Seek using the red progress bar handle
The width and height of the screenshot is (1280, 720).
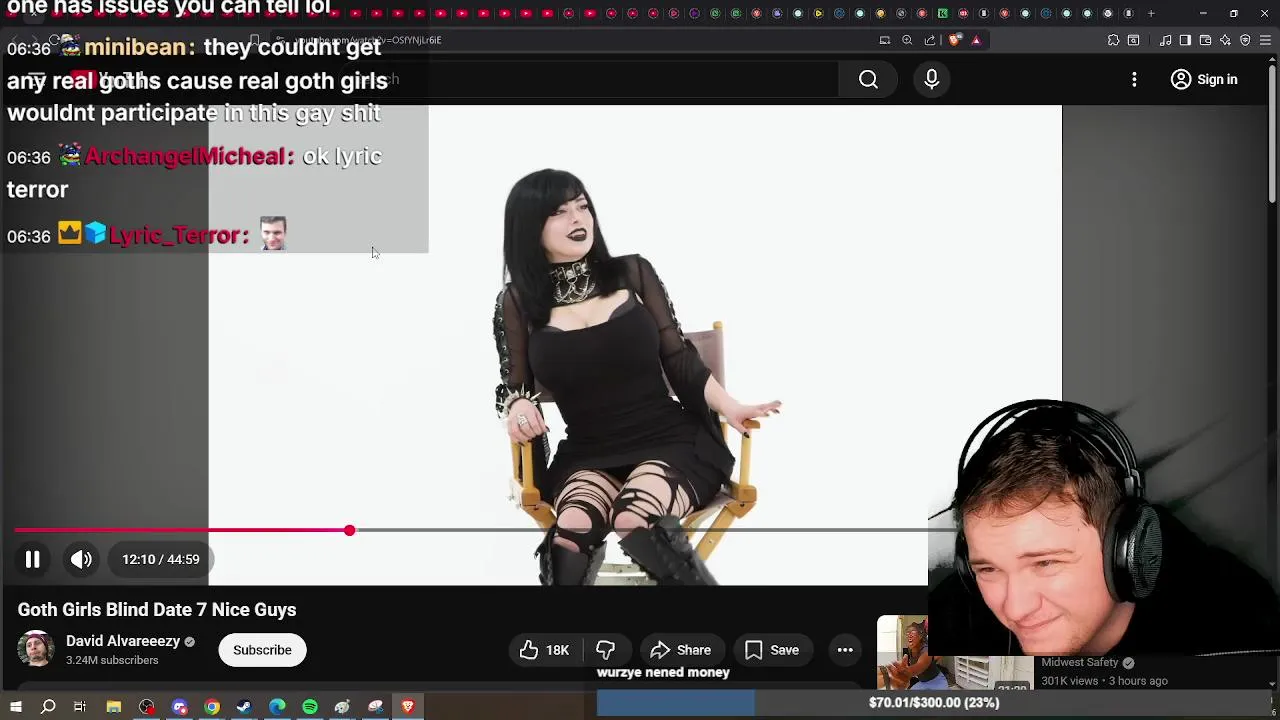pos(349,530)
